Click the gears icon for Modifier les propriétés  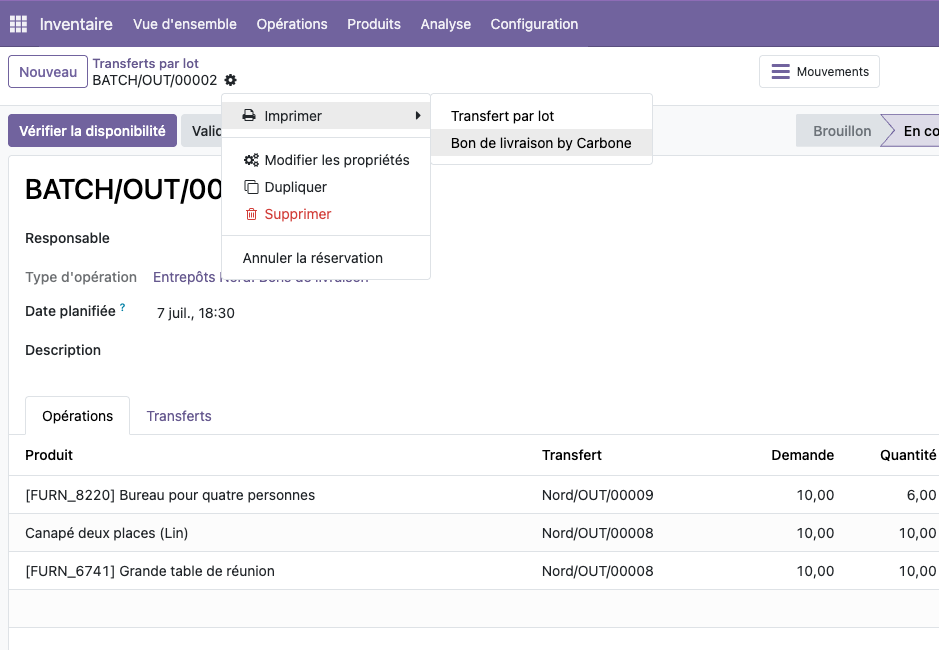pos(252,160)
